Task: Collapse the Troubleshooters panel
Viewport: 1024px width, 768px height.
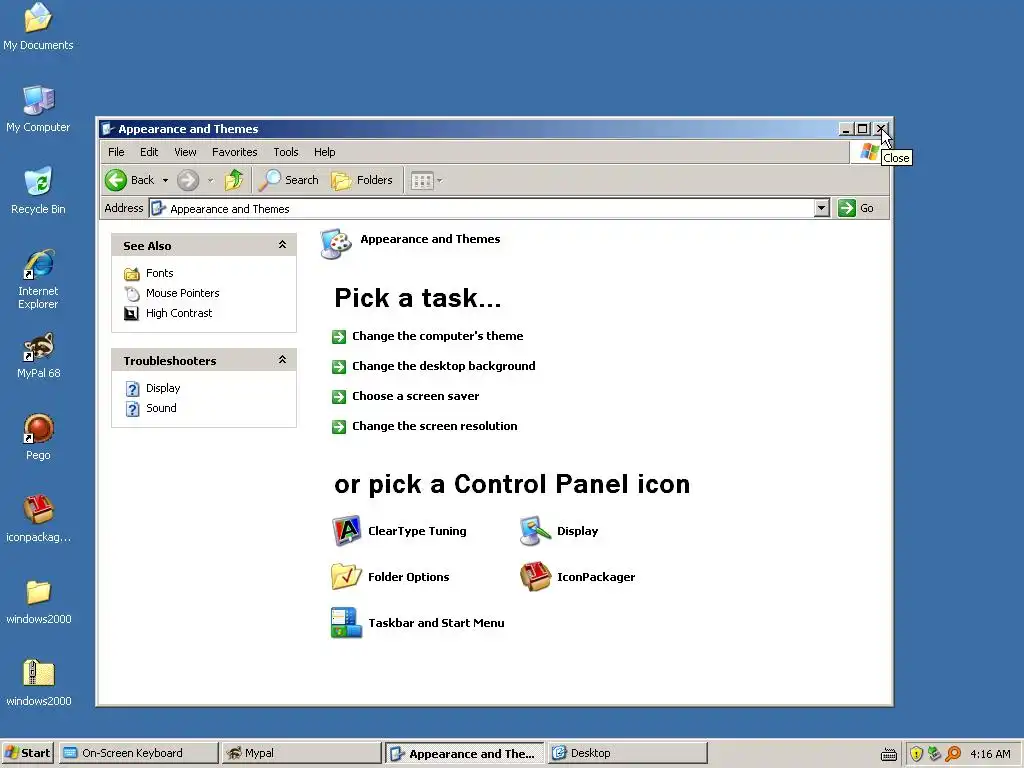Action: tap(282, 360)
